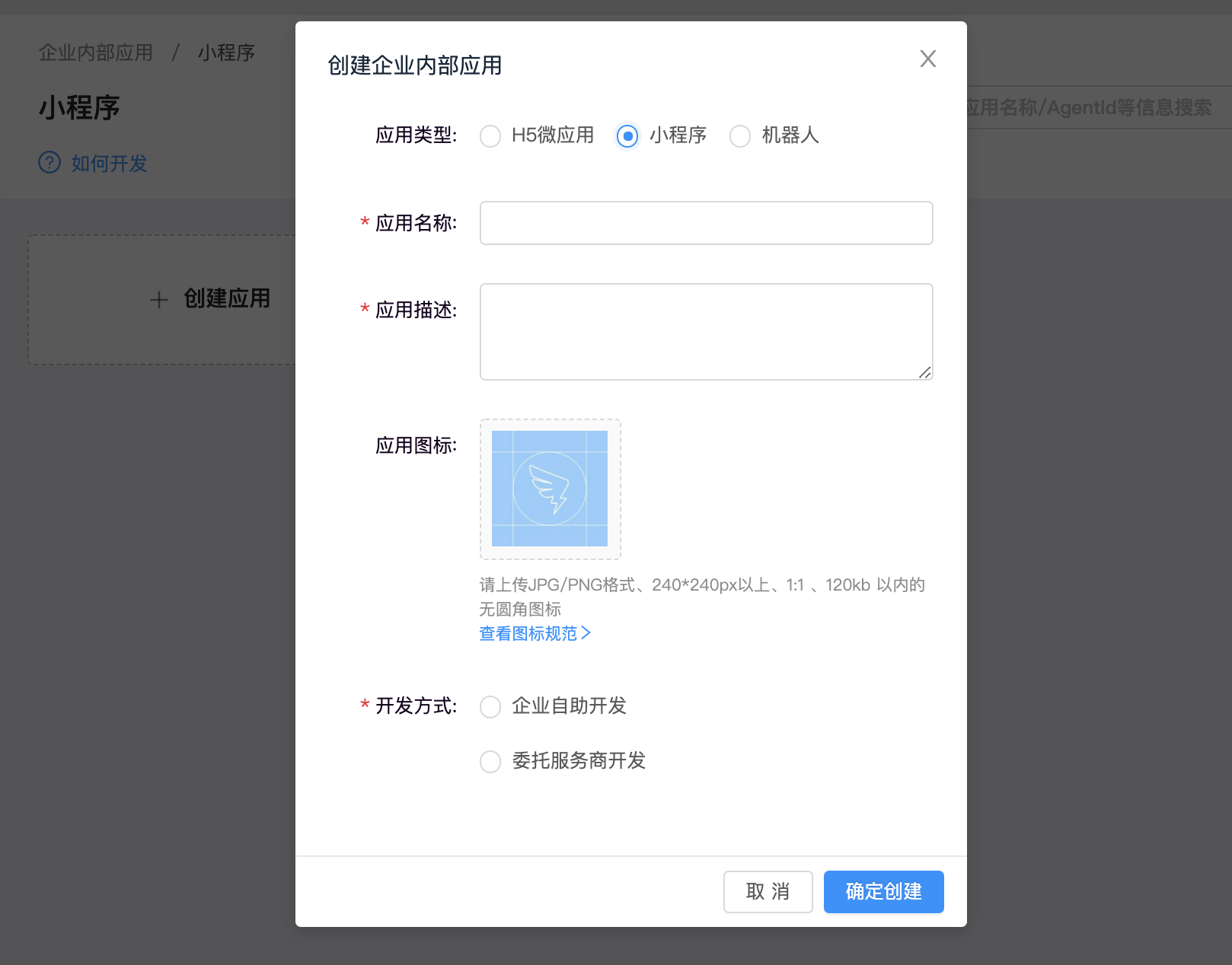Focus the 应用名称 text field
Image resolution: width=1232 pixels, height=965 pixels.
click(x=706, y=223)
